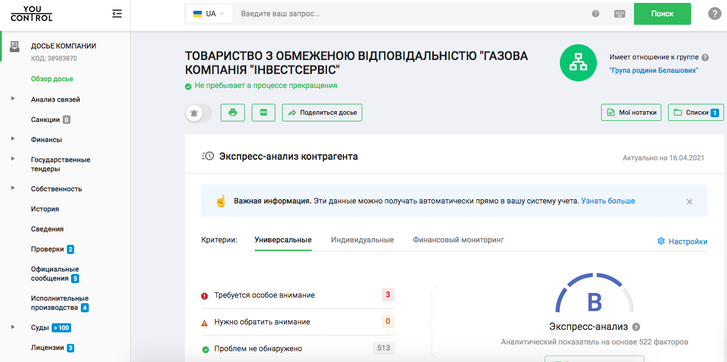The image size is (727, 362).
Task: Expand the Суды section arrow
Action: pyautogui.click(x=13, y=327)
